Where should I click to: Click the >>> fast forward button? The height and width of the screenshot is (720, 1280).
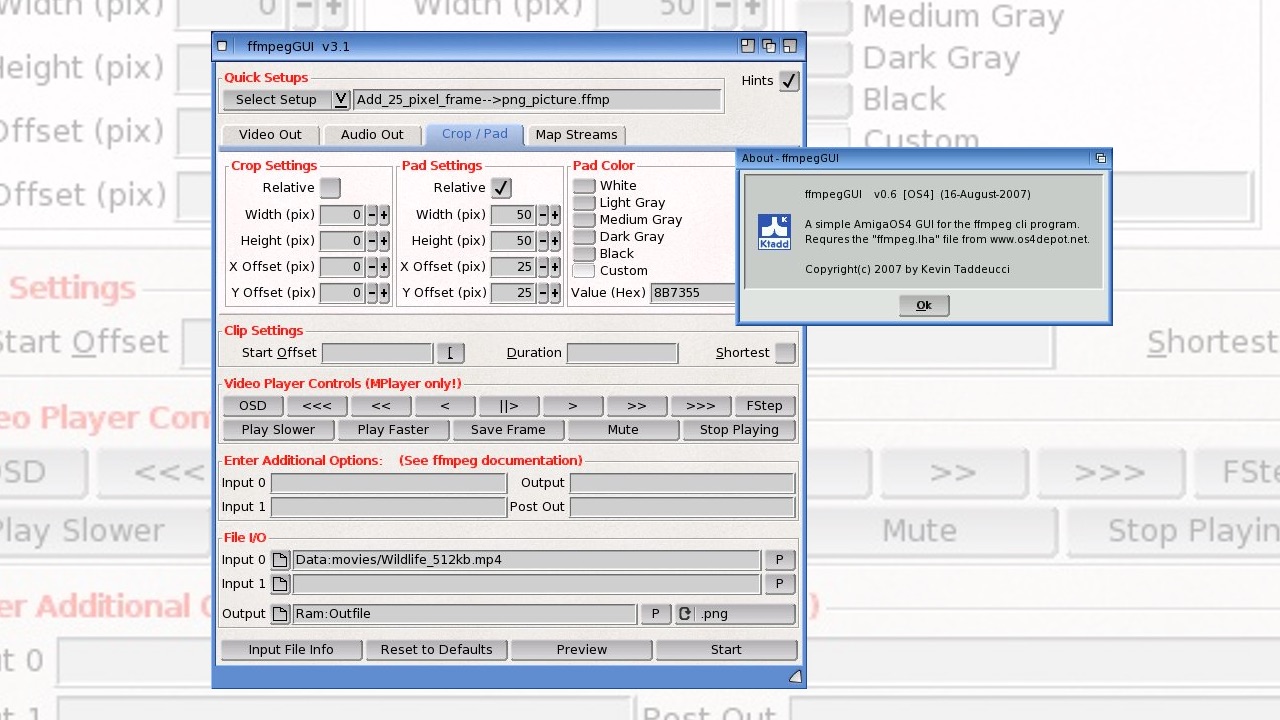[701, 406]
